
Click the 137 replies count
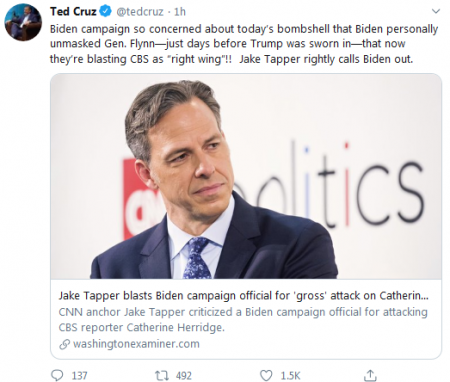[79, 376]
